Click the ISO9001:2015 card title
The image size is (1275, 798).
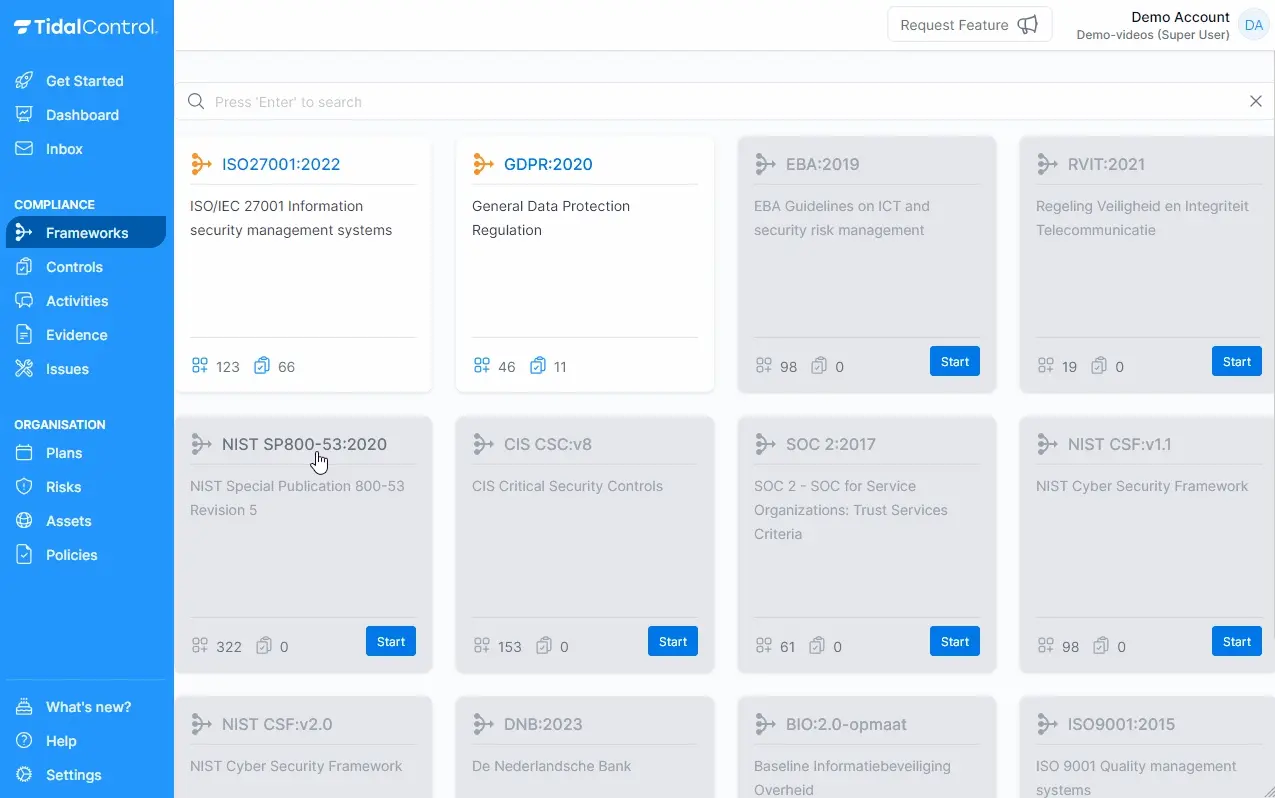pyautogui.click(x=1121, y=724)
